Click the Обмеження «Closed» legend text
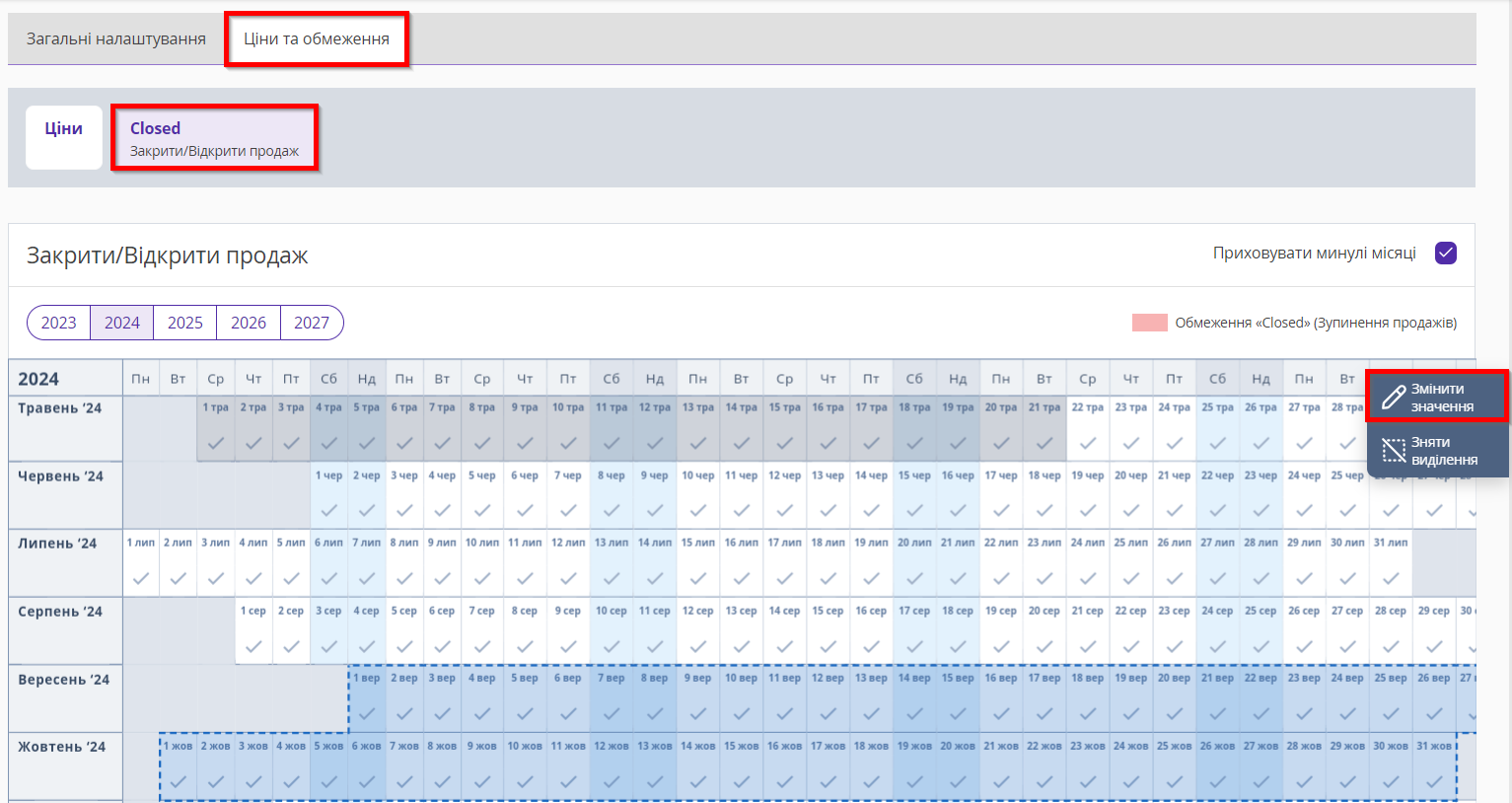This screenshot has height=803, width=1512. tap(1316, 323)
